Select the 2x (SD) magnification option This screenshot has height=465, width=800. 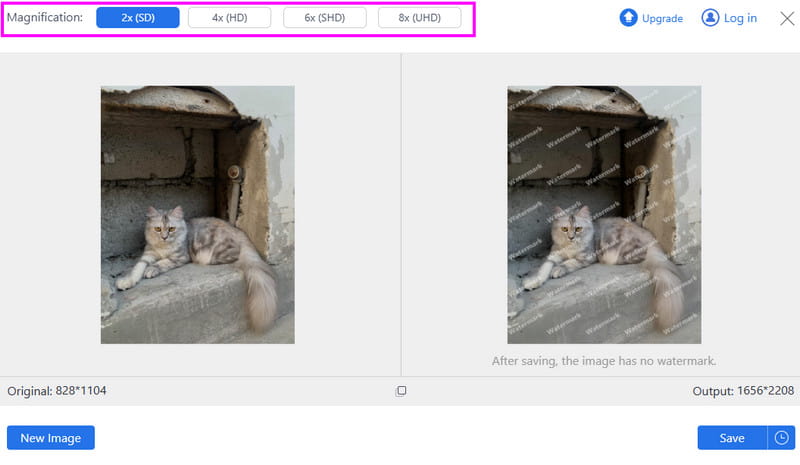coord(138,17)
